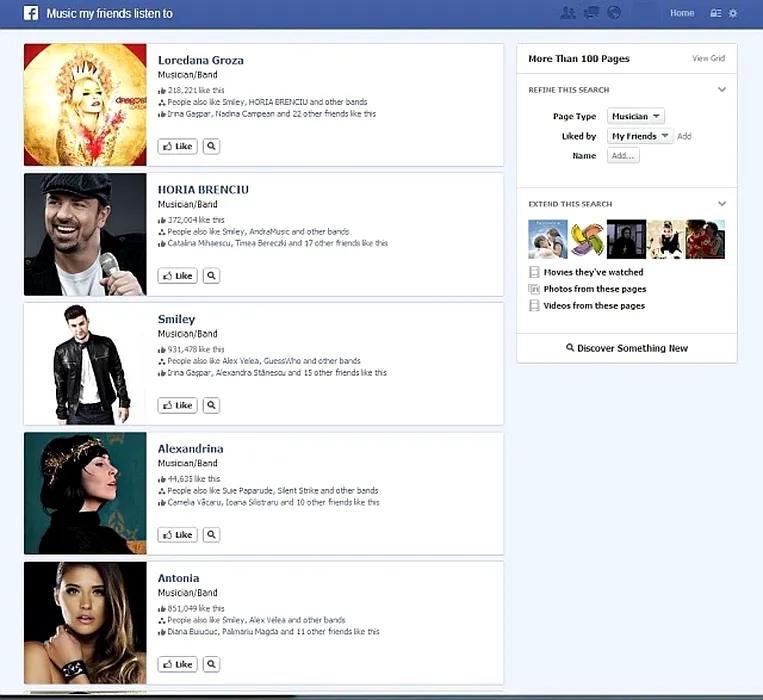Click the Name Add... input field

coord(623,156)
